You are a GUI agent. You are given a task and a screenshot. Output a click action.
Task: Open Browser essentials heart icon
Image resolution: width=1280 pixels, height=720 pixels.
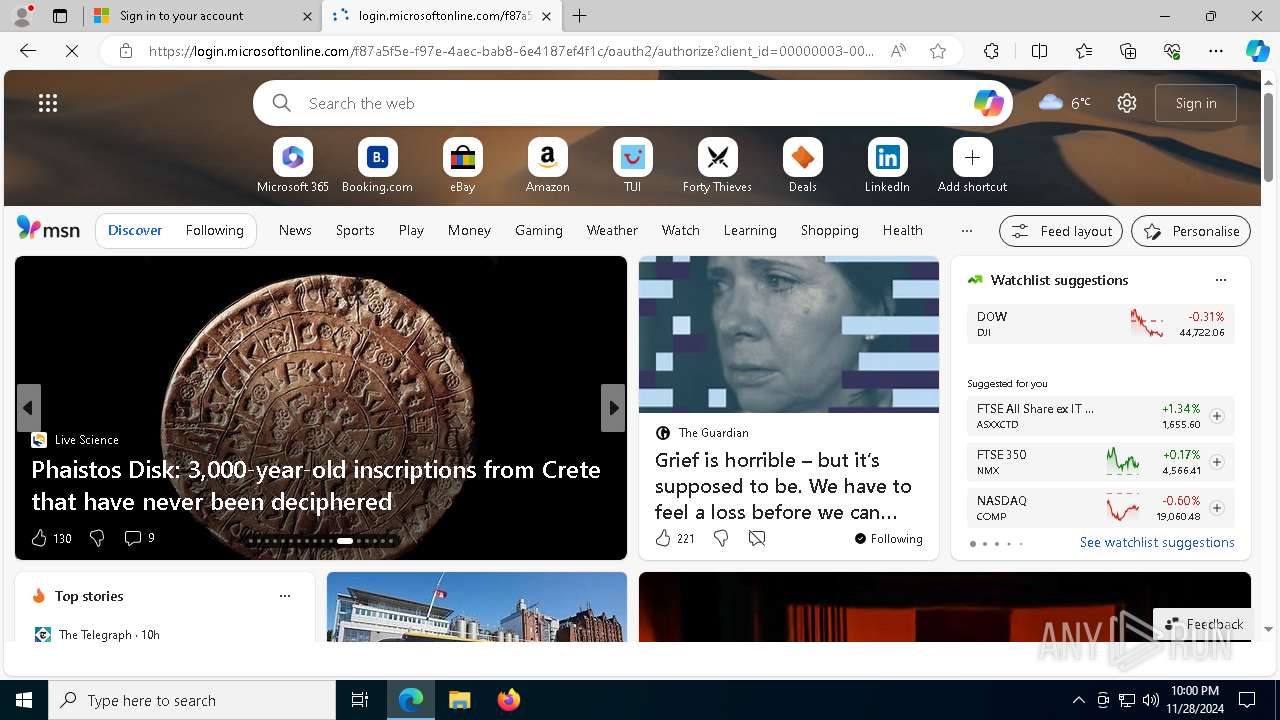(1172, 51)
